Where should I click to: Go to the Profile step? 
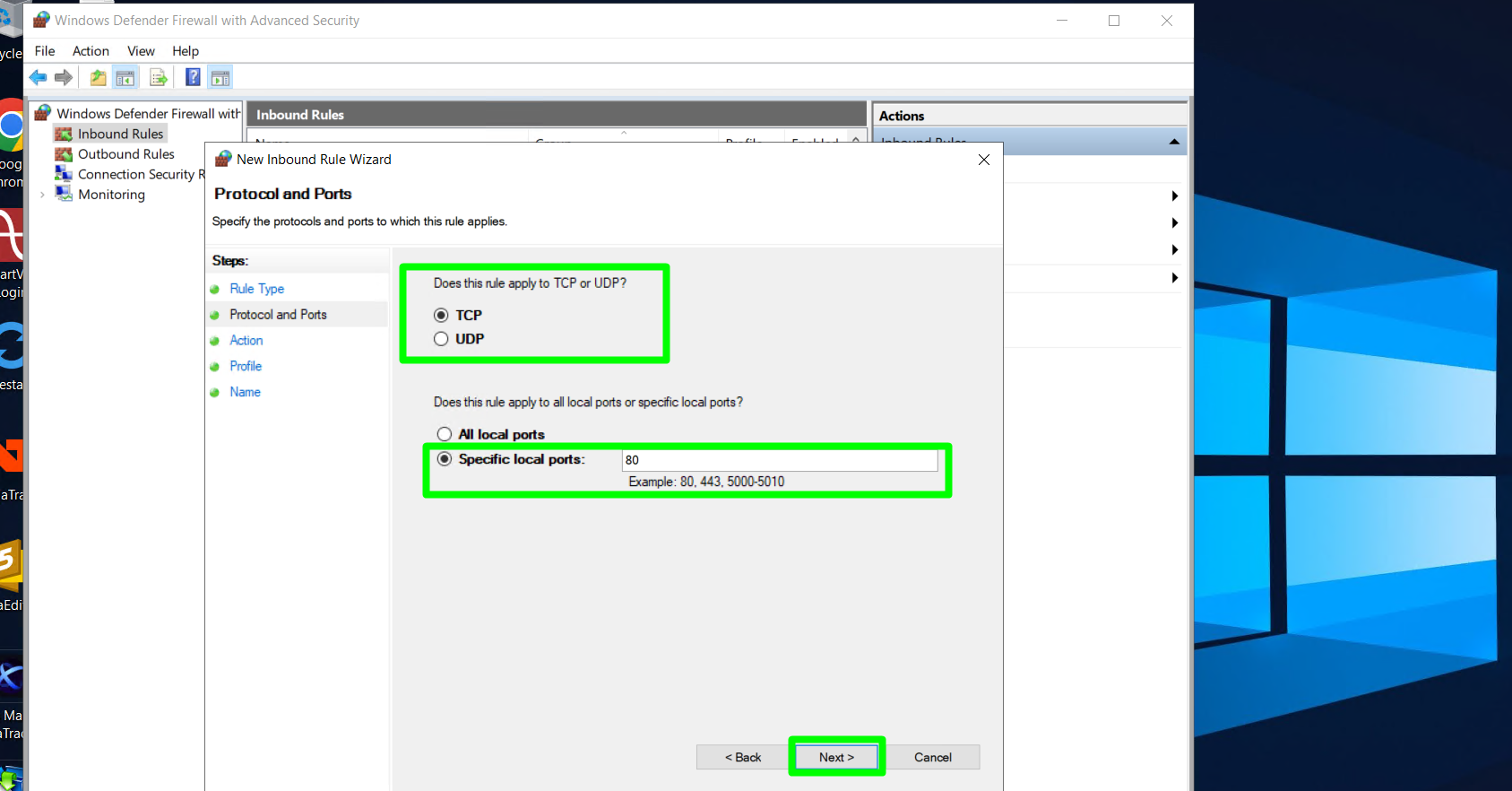point(246,366)
